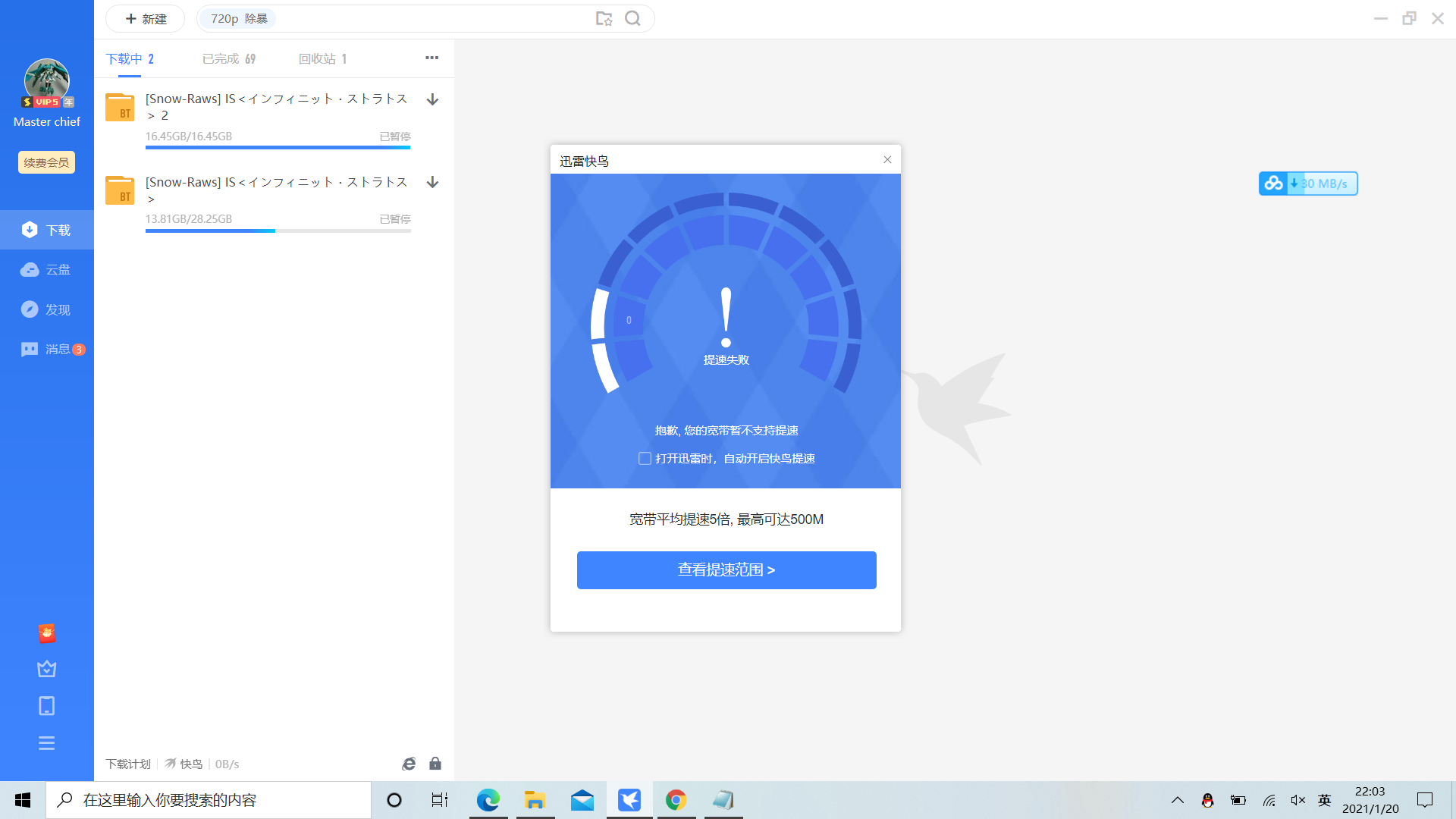Screen dimensions: 1456x819
Task: Click the magnifier search icon
Action: point(633,19)
